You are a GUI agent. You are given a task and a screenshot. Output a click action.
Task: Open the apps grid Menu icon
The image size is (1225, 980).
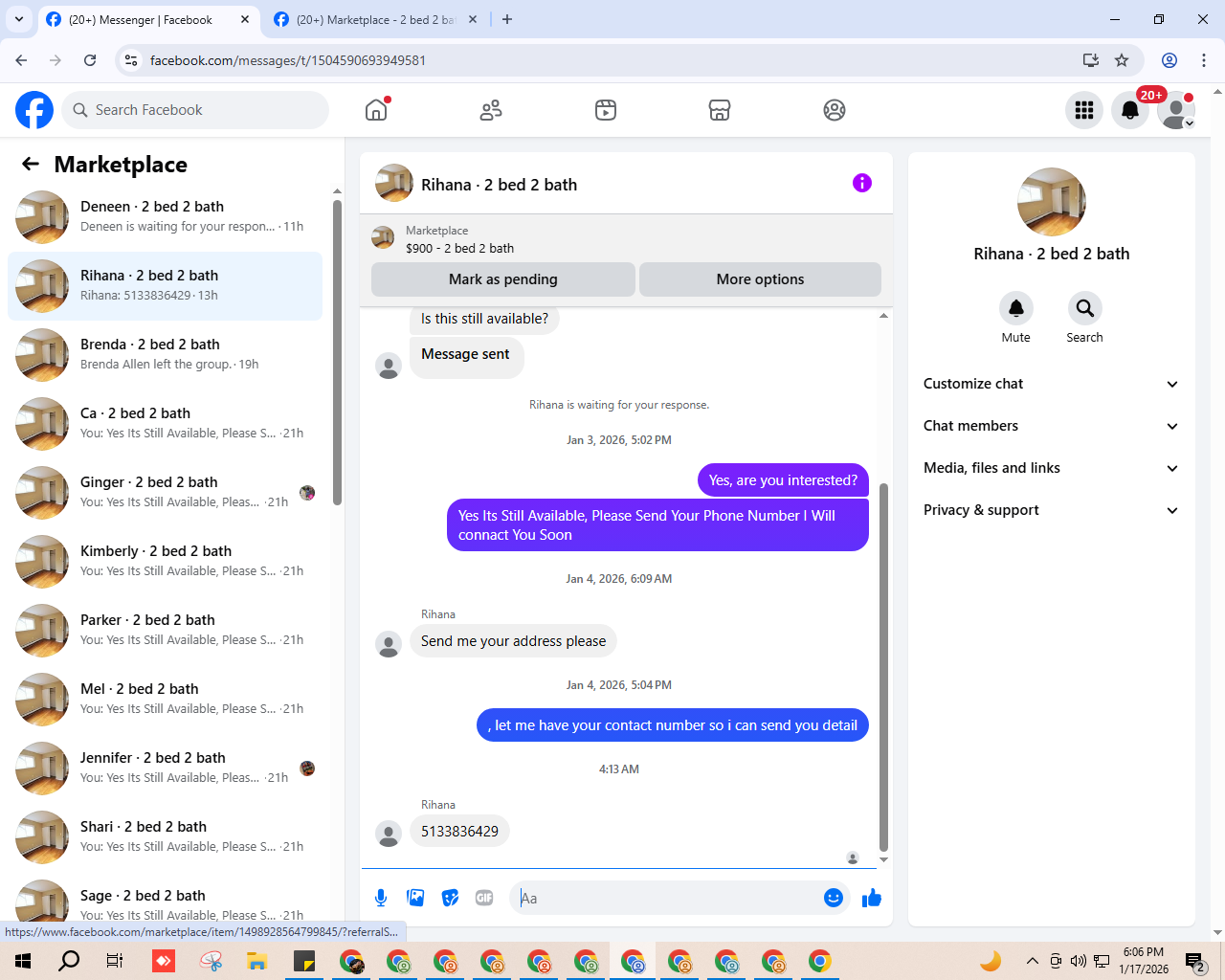click(1084, 110)
